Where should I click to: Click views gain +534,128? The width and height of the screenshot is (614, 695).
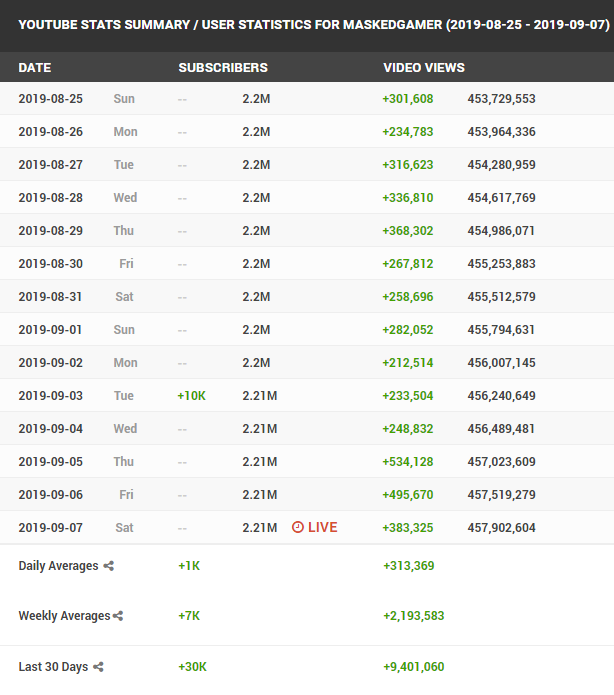408,462
